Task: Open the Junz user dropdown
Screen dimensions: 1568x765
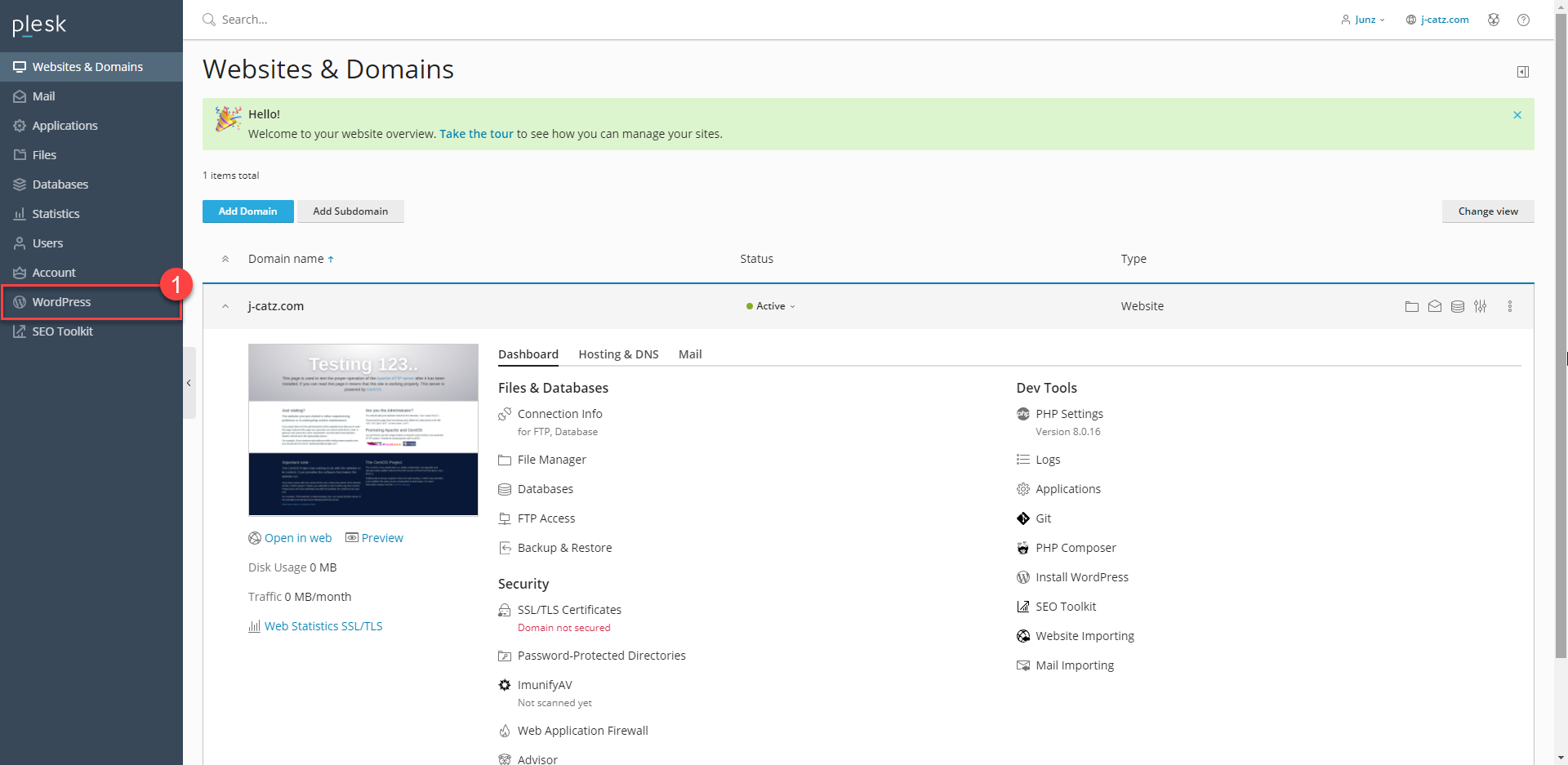Action: click(1362, 20)
